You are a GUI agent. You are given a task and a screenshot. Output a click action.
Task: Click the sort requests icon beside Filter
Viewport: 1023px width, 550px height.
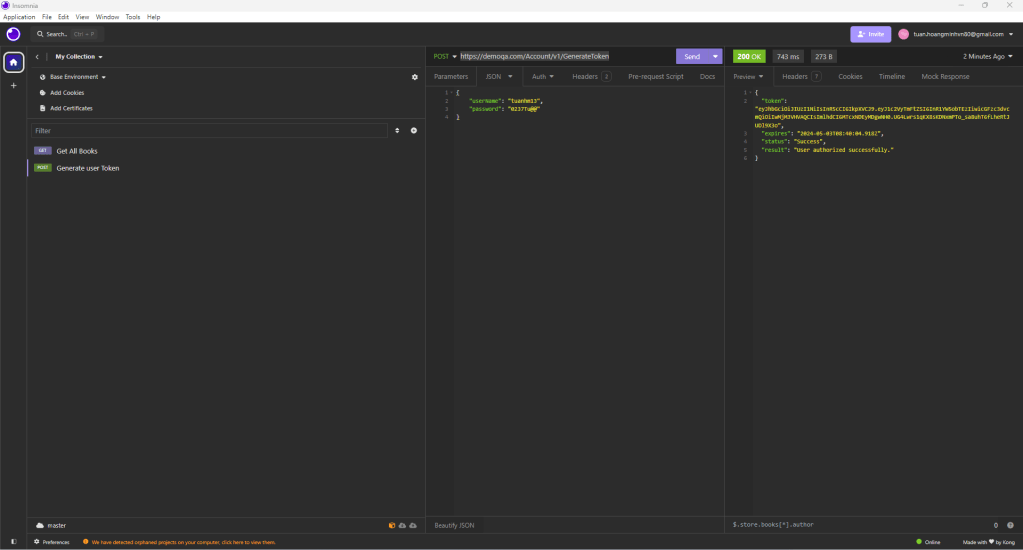click(x=397, y=131)
